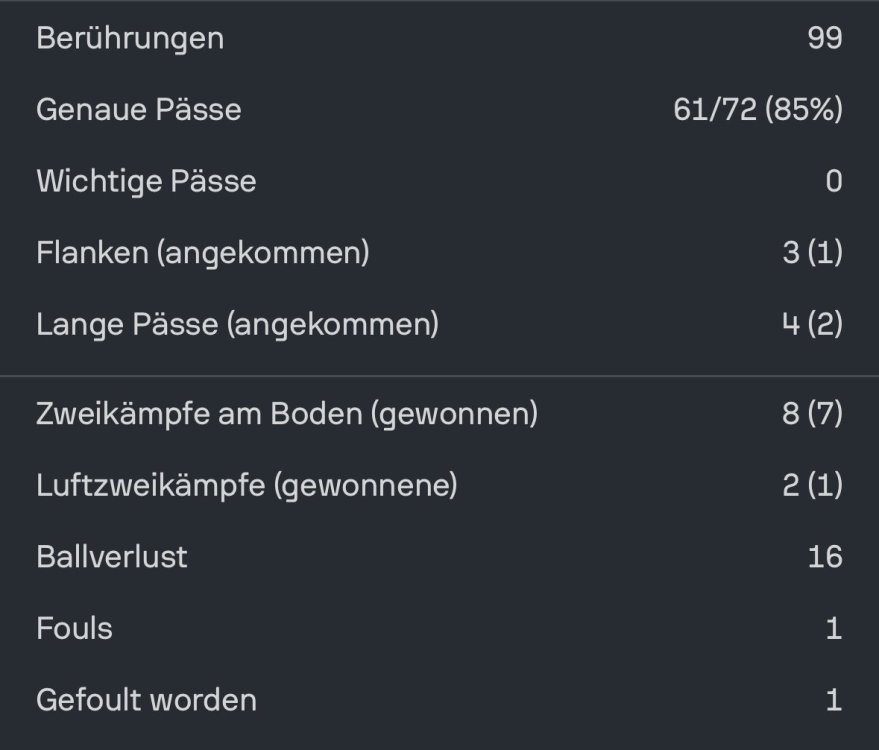Select the Fouls value 1
Image resolution: width=879 pixels, height=750 pixels.
[834, 628]
